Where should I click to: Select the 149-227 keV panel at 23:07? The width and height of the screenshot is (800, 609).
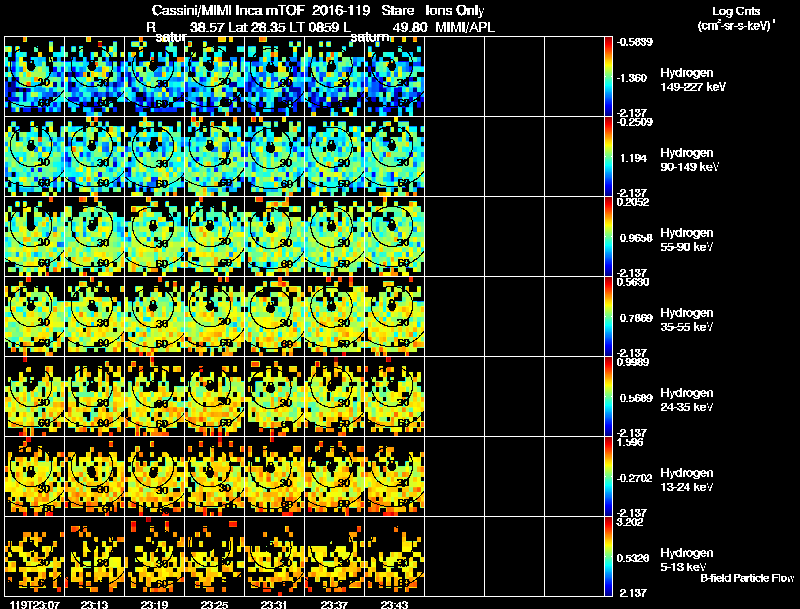[x=34, y=77]
